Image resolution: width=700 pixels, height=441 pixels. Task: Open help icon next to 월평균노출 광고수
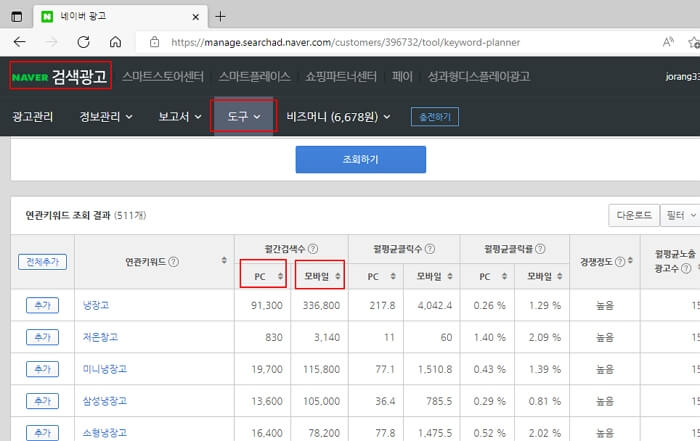(x=687, y=268)
